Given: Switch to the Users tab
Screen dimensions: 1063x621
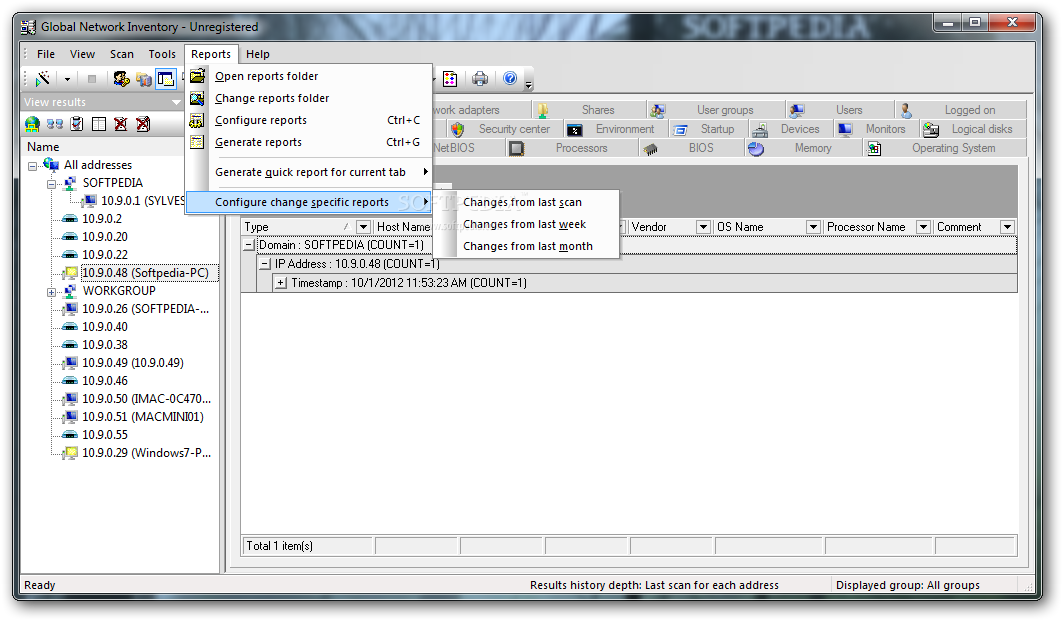Looking at the screenshot, I should (x=841, y=110).
